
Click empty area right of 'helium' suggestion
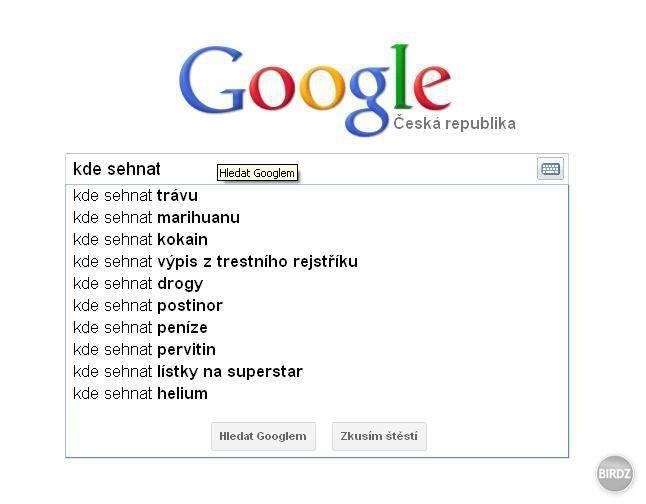(x=387, y=394)
